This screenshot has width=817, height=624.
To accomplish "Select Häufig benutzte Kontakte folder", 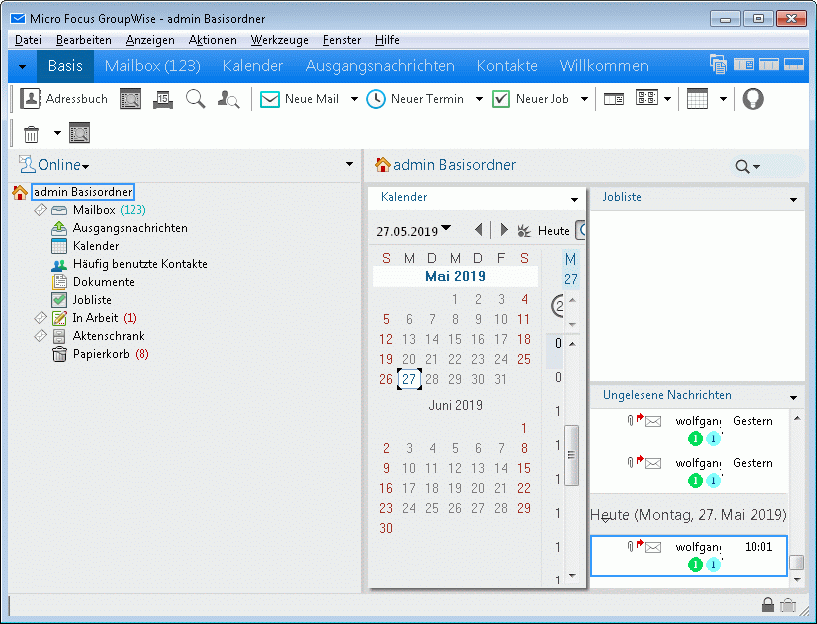I will point(140,264).
